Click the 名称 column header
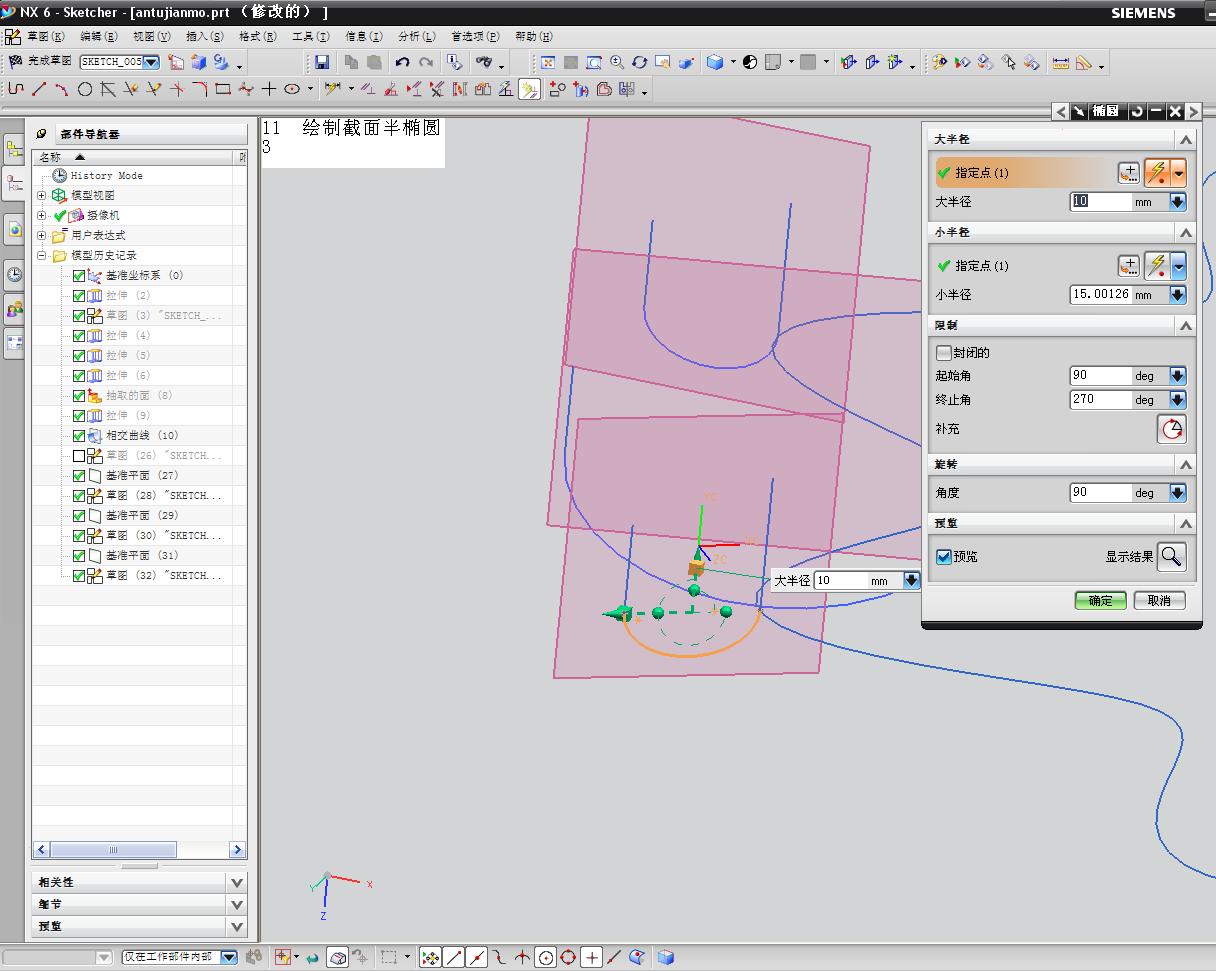Screen dimensions: 1216x971 pyautogui.click(x=132, y=157)
